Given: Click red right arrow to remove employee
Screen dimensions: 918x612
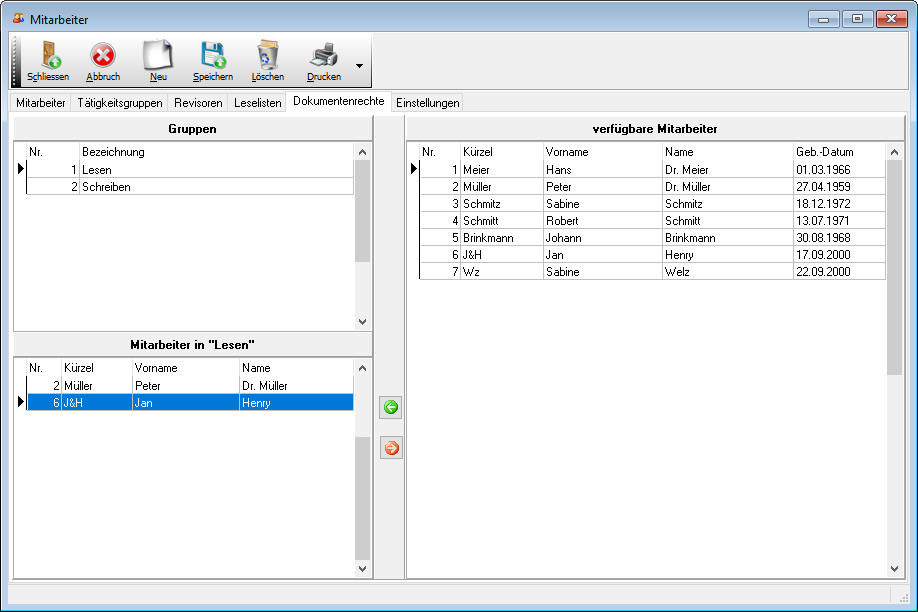Looking at the screenshot, I should (x=391, y=448).
